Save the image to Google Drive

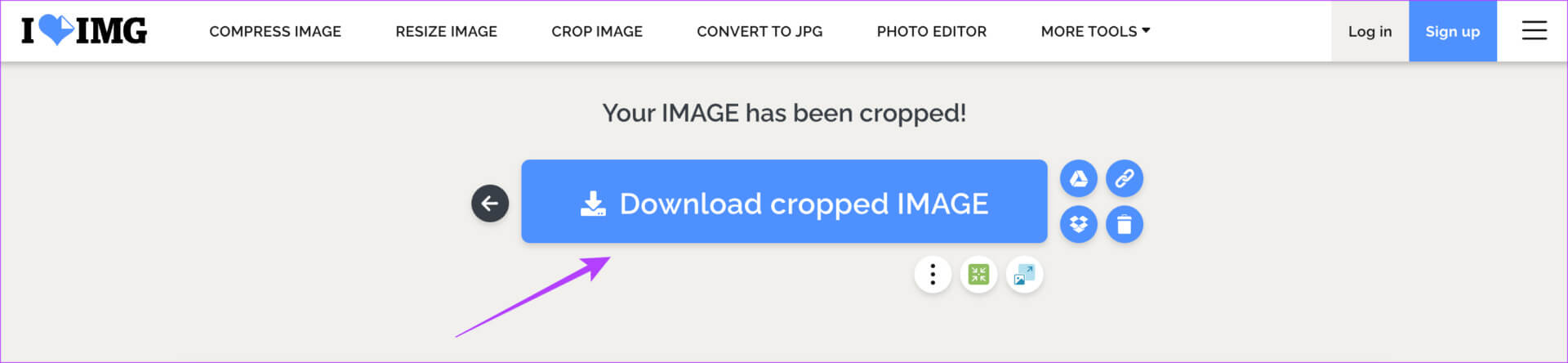tap(1079, 178)
